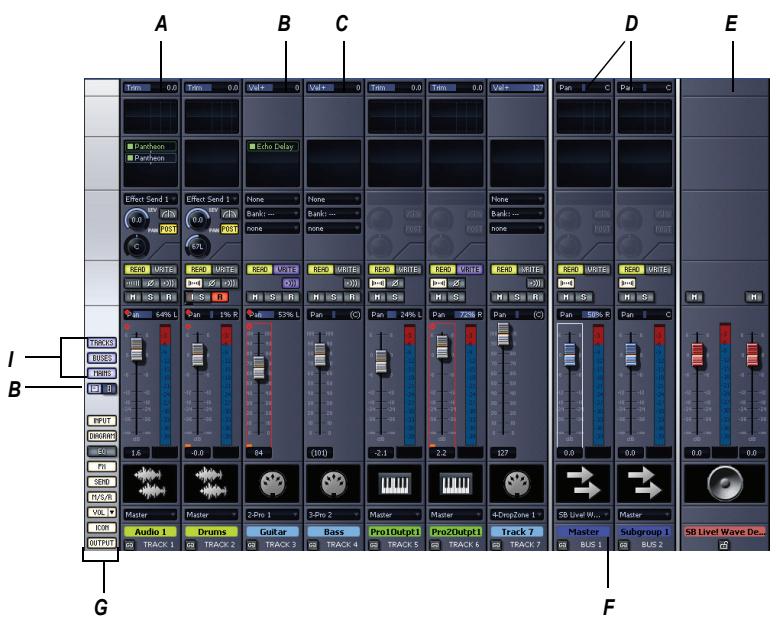Toggle phase invert on Audio 1 strip
The height and width of the screenshot is (623, 776).
150,283
